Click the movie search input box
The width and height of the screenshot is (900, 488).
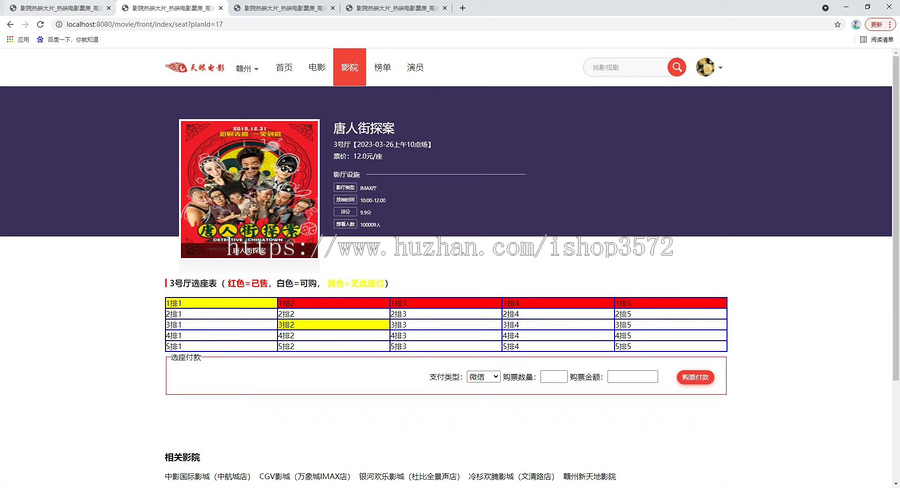[x=626, y=67]
